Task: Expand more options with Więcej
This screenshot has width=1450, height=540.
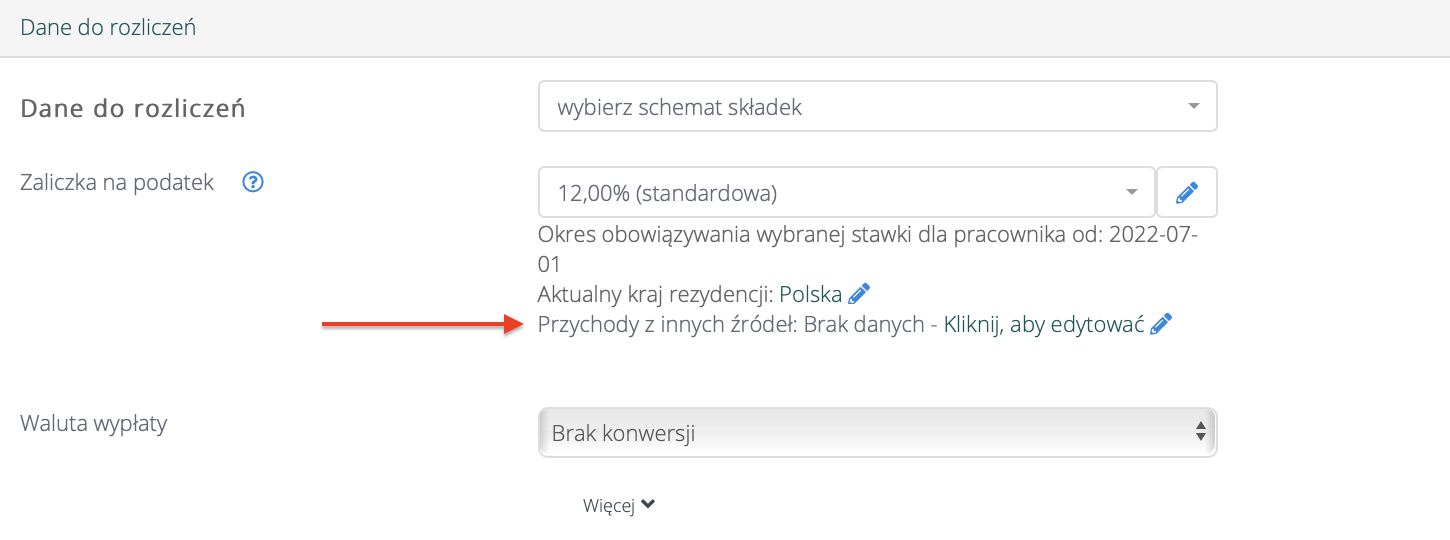Action: point(609,506)
